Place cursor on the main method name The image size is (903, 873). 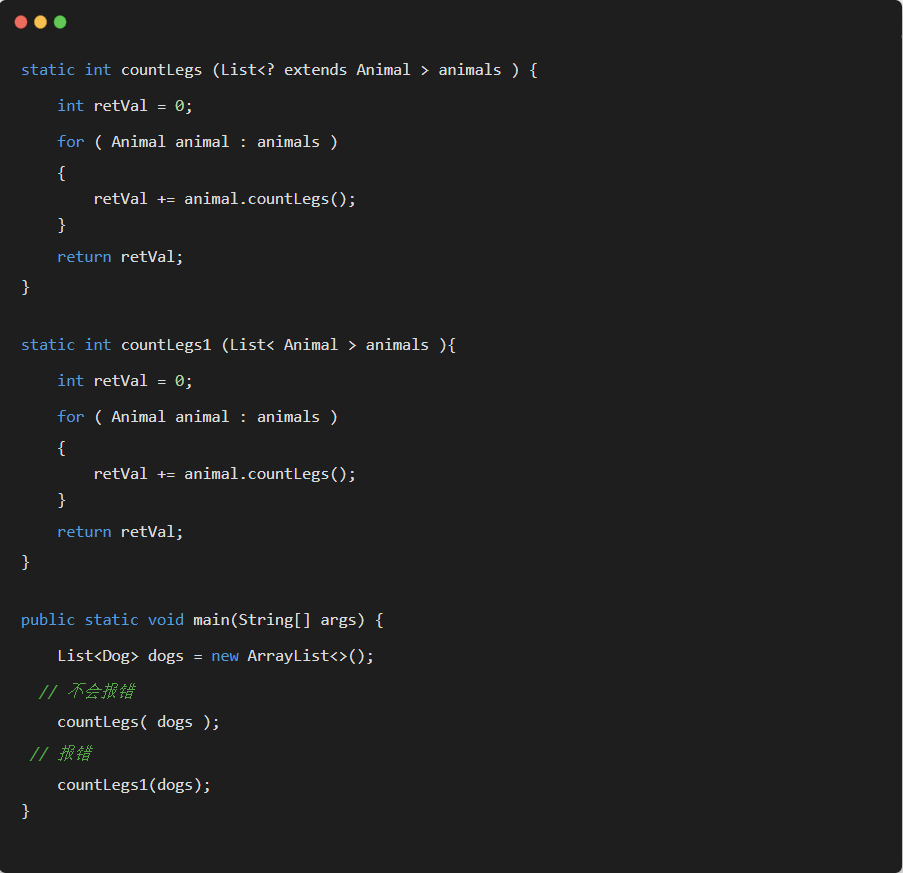pyautogui.click(x=211, y=620)
